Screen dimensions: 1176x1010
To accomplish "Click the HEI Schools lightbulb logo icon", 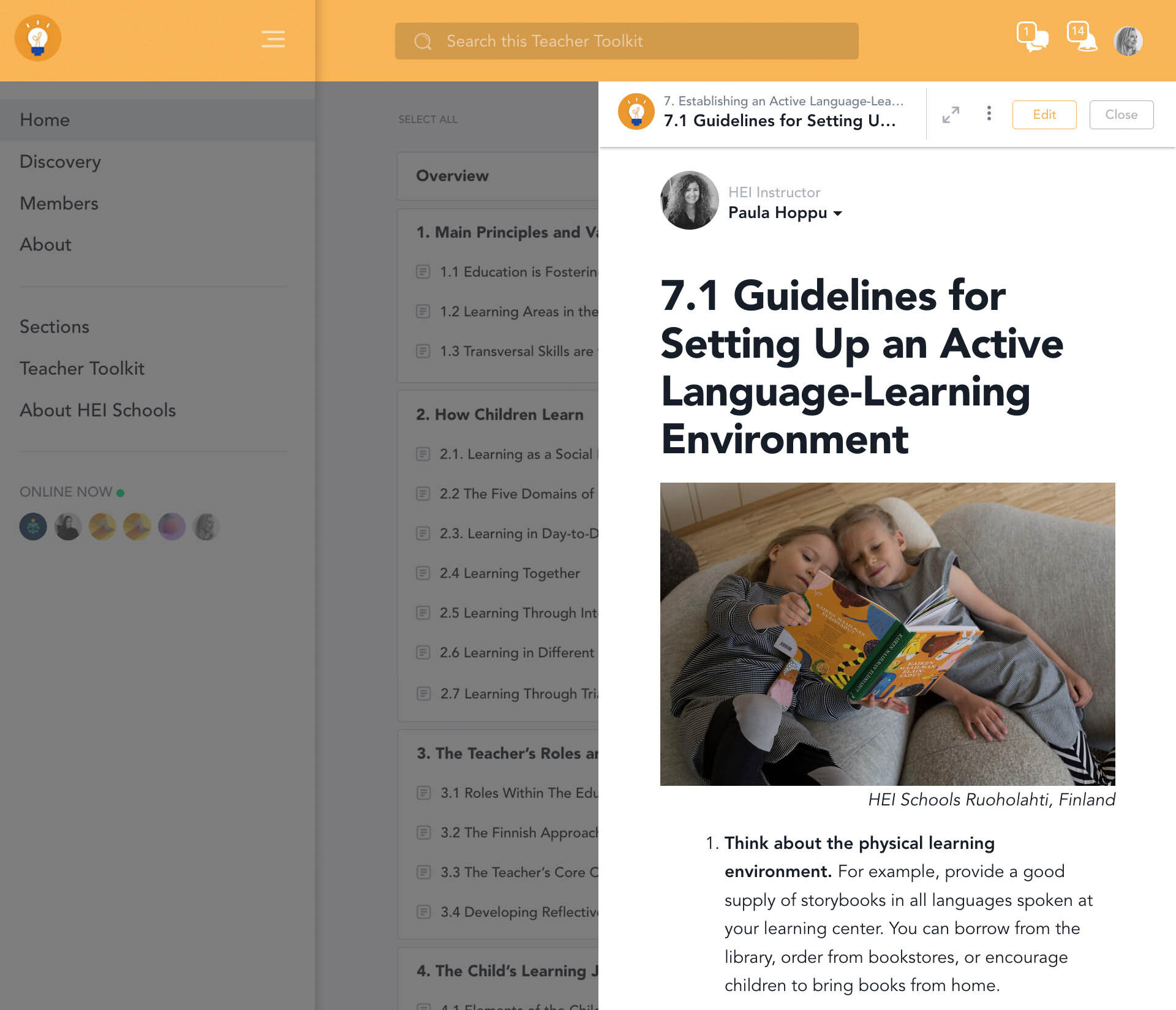I will pos(37,37).
